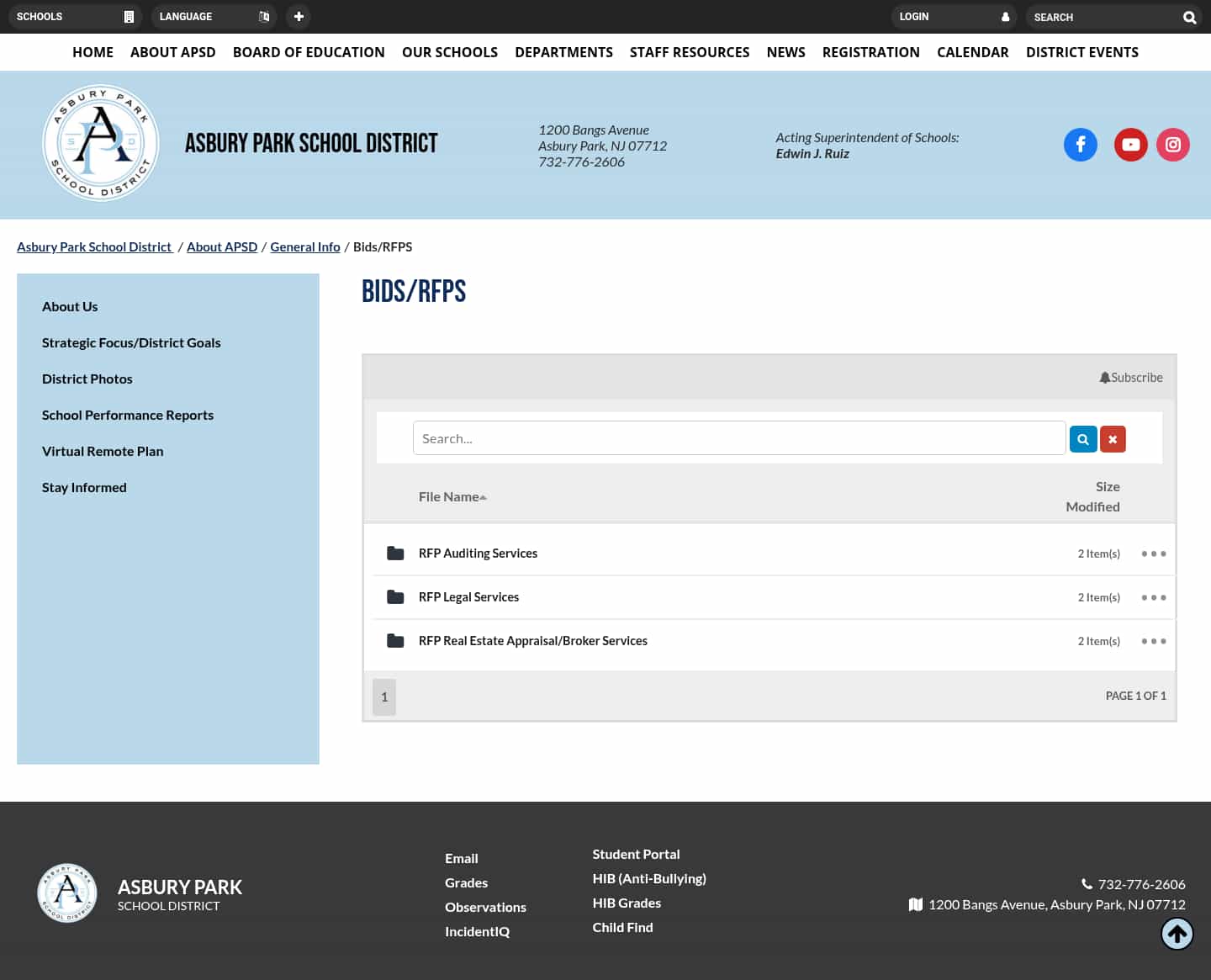
Task: Click the folder icon beside RFP Legal Services
Action: (x=395, y=596)
